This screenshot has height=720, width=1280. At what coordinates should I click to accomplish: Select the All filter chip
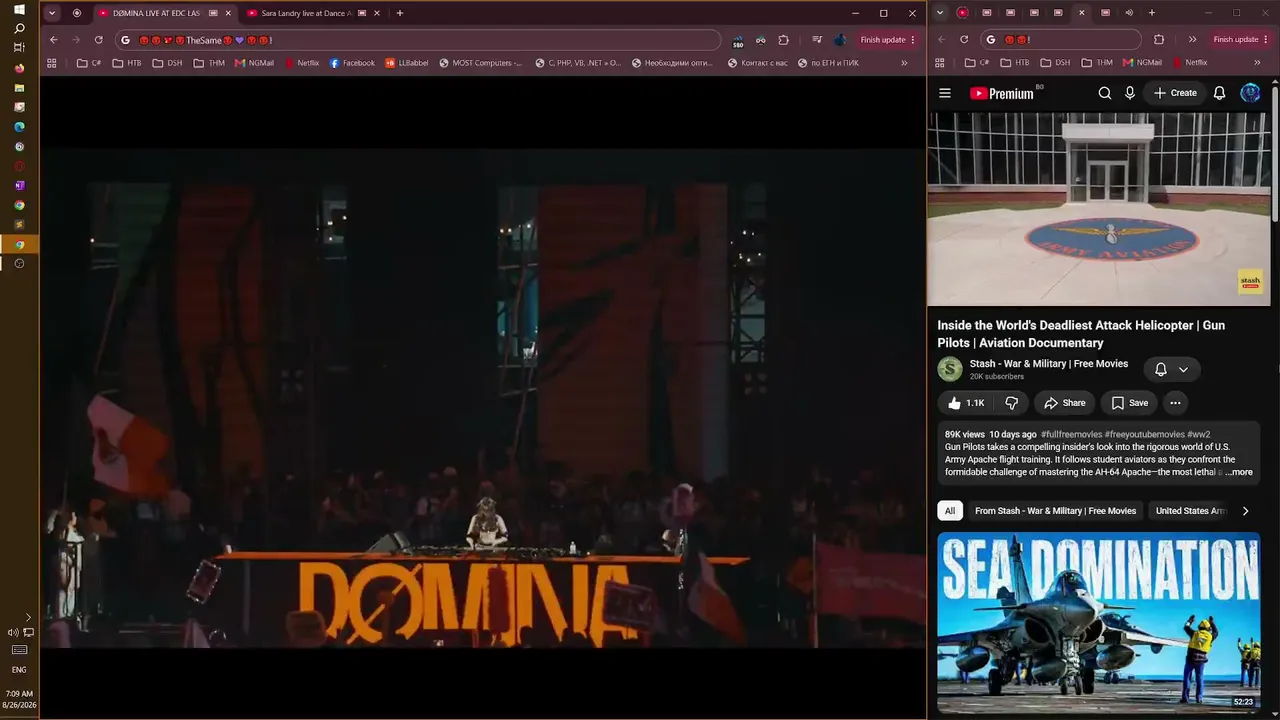click(x=950, y=511)
